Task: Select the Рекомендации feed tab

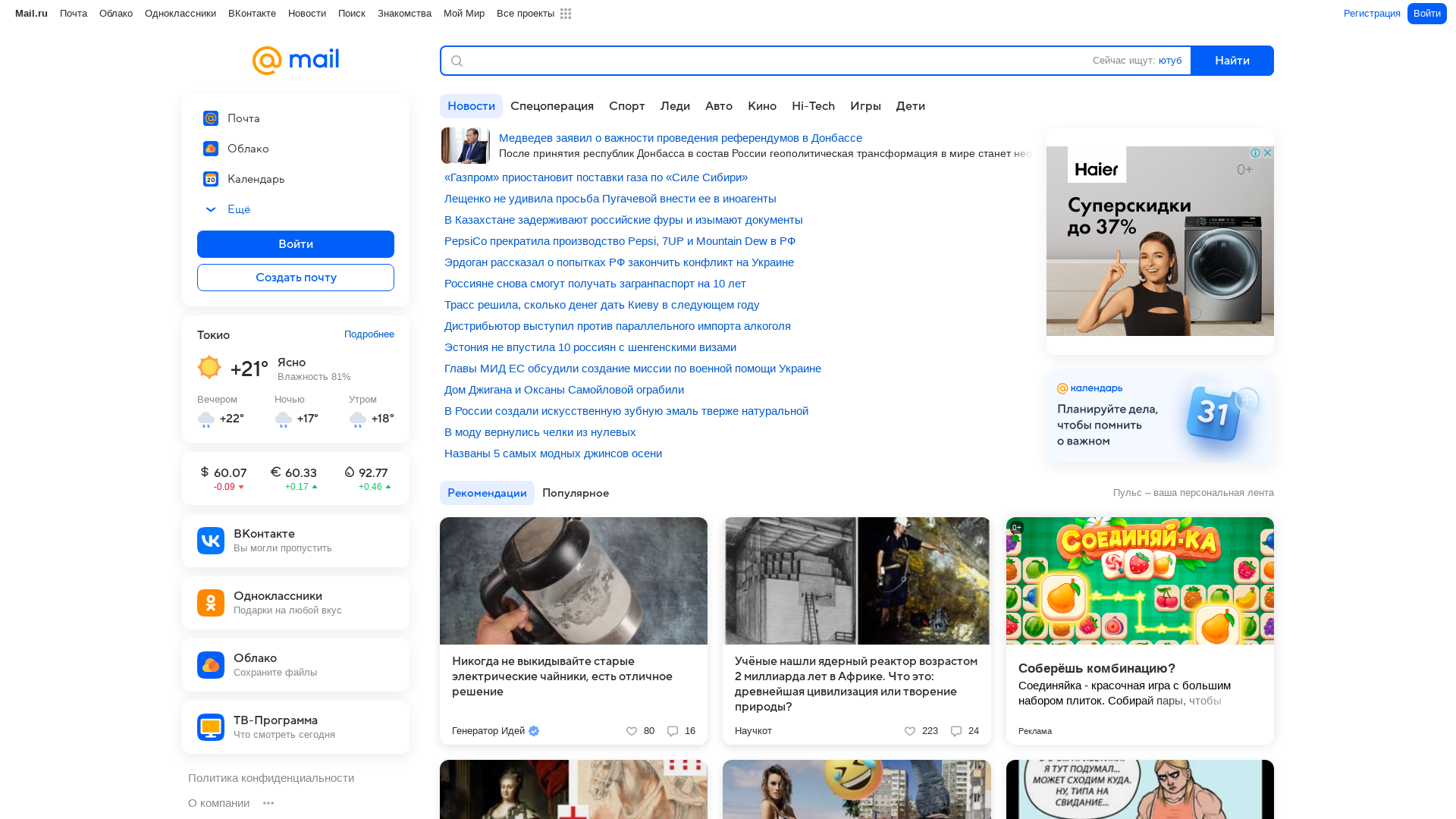Action: click(x=487, y=493)
